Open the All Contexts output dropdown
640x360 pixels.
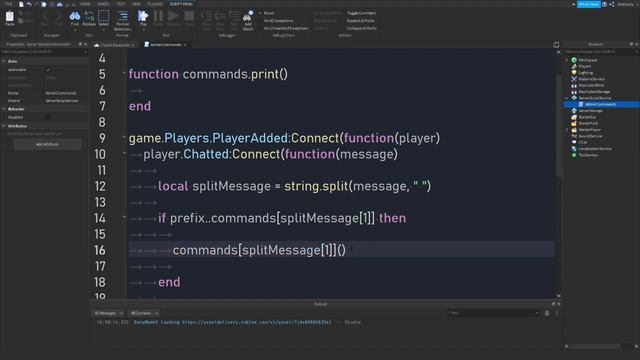pos(144,313)
